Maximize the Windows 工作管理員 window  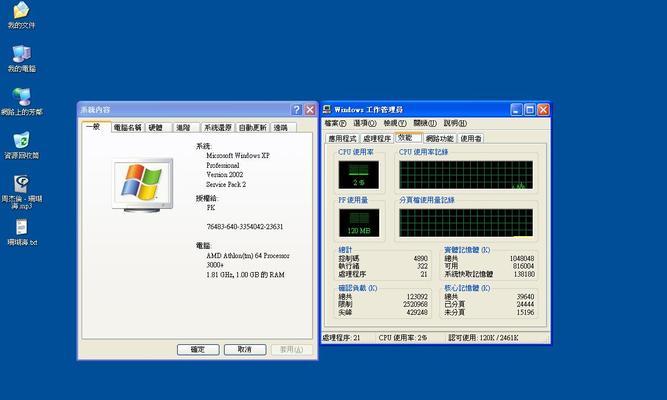click(x=530, y=110)
